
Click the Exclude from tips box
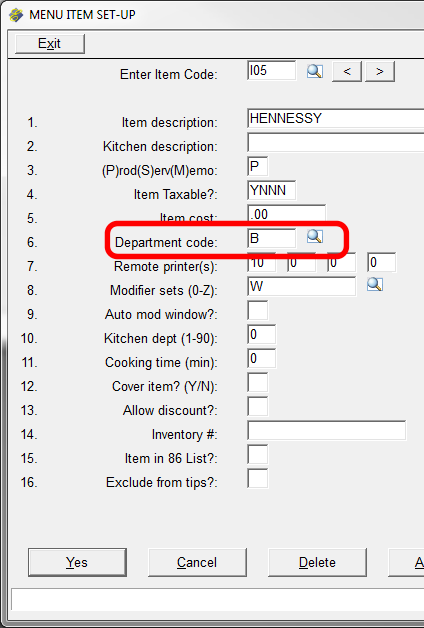[x=257, y=479]
